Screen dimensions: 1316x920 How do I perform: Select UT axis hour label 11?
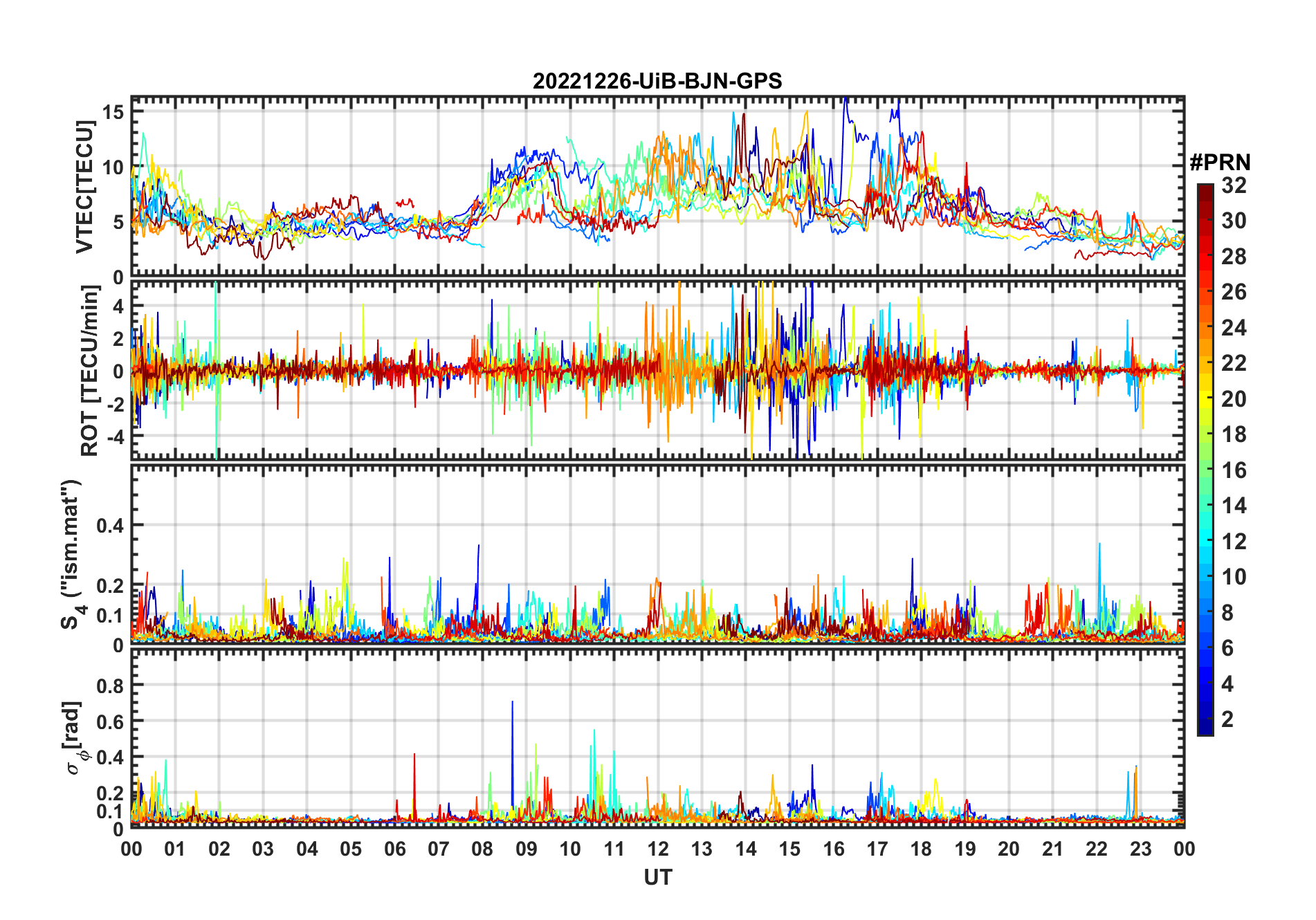(614, 849)
